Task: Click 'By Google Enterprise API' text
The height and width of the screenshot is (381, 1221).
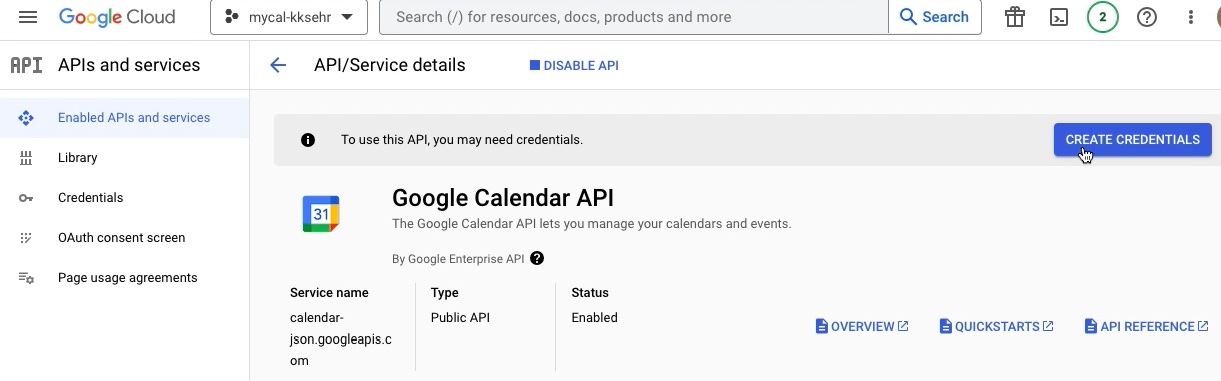Action: pyautogui.click(x=458, y=258)
